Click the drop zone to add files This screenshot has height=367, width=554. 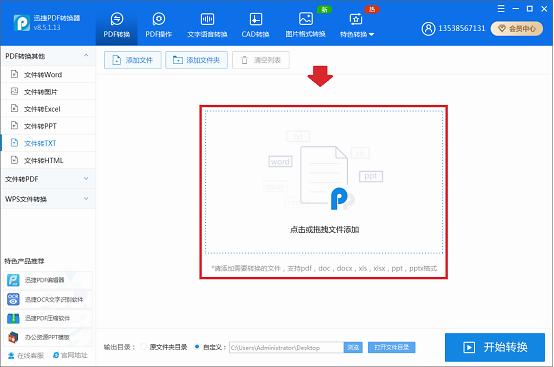tap(324, 182)
